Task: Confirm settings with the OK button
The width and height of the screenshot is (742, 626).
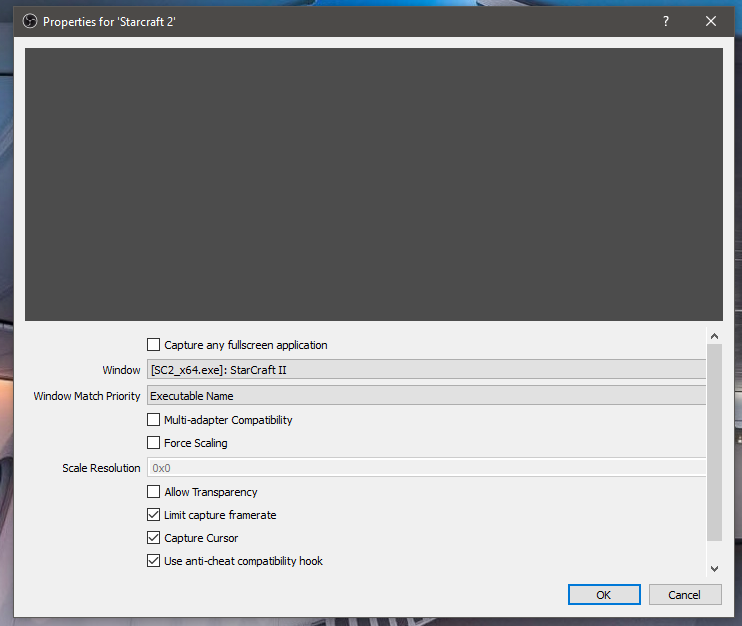Action: pyautogui.click(x=604, y=594)
